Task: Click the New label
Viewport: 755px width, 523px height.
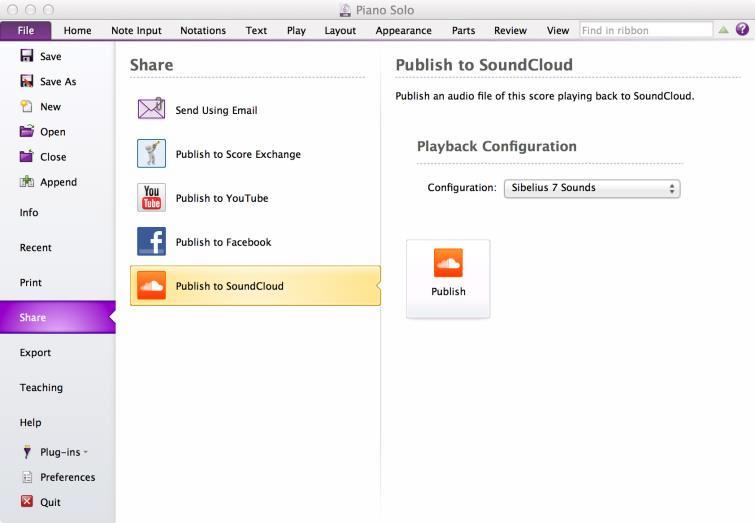Action: pyautogui.click(x=50, y=106)
